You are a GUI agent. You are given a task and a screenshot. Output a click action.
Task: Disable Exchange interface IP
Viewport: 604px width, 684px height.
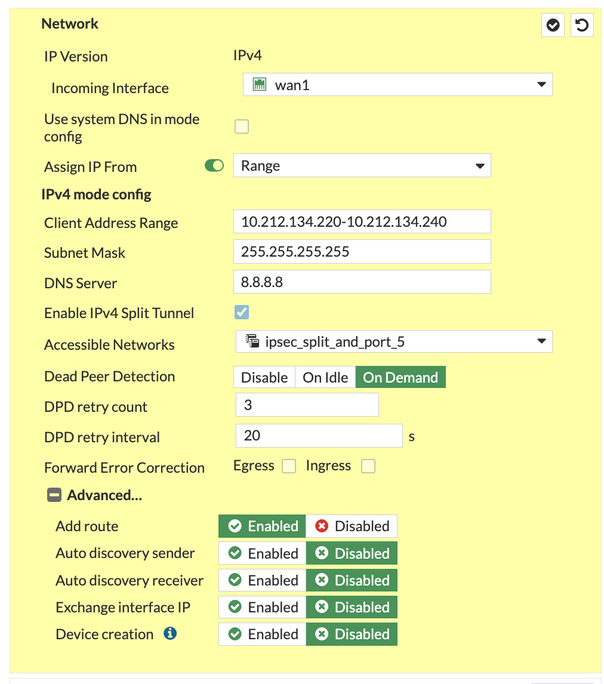[x=351, y=607]
